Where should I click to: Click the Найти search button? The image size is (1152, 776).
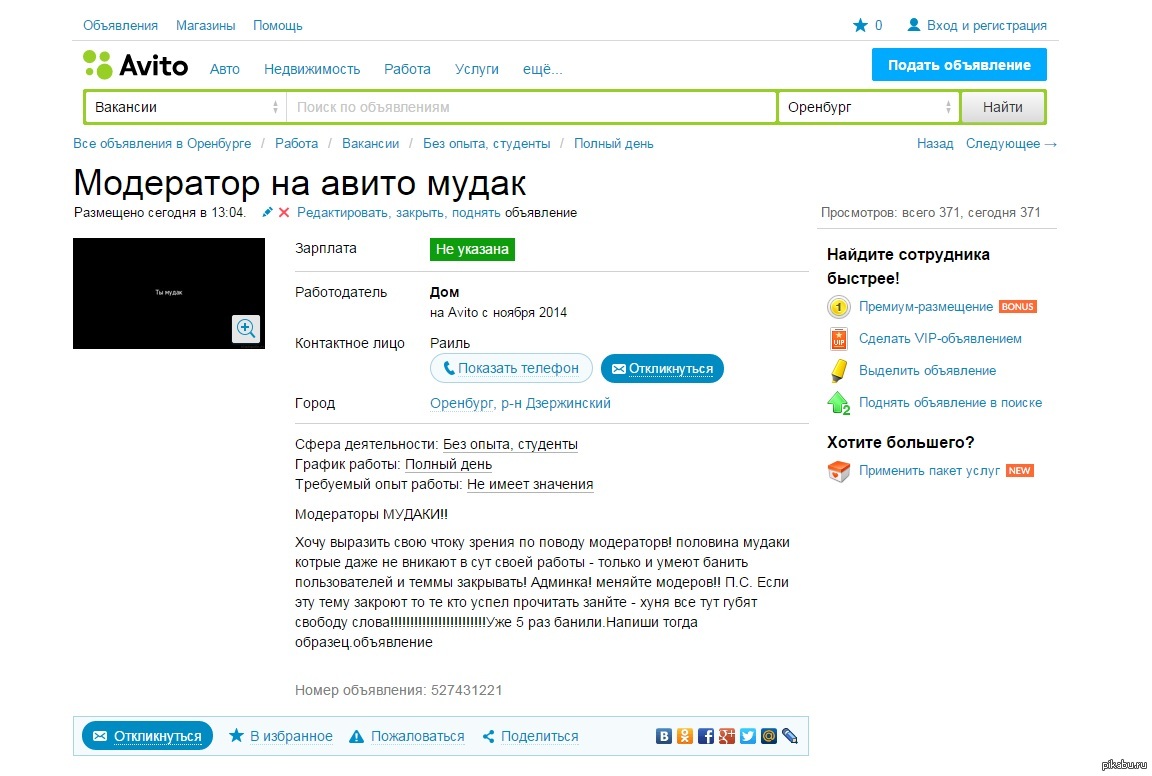[1003, 107]
